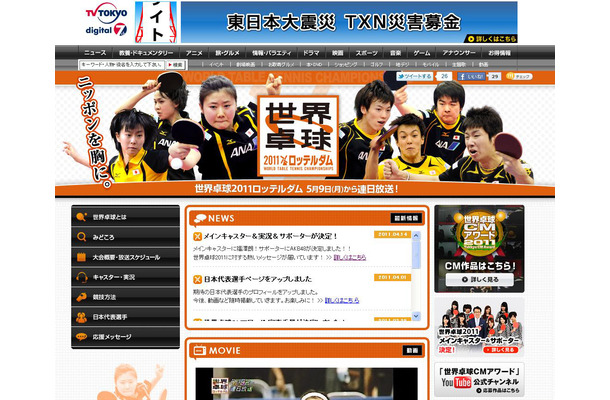Image resolution: width=610 pixels, height=400 pixels.
Task: Click 詳しくはこちら under the main caster news
Action: tap(350, 257)
